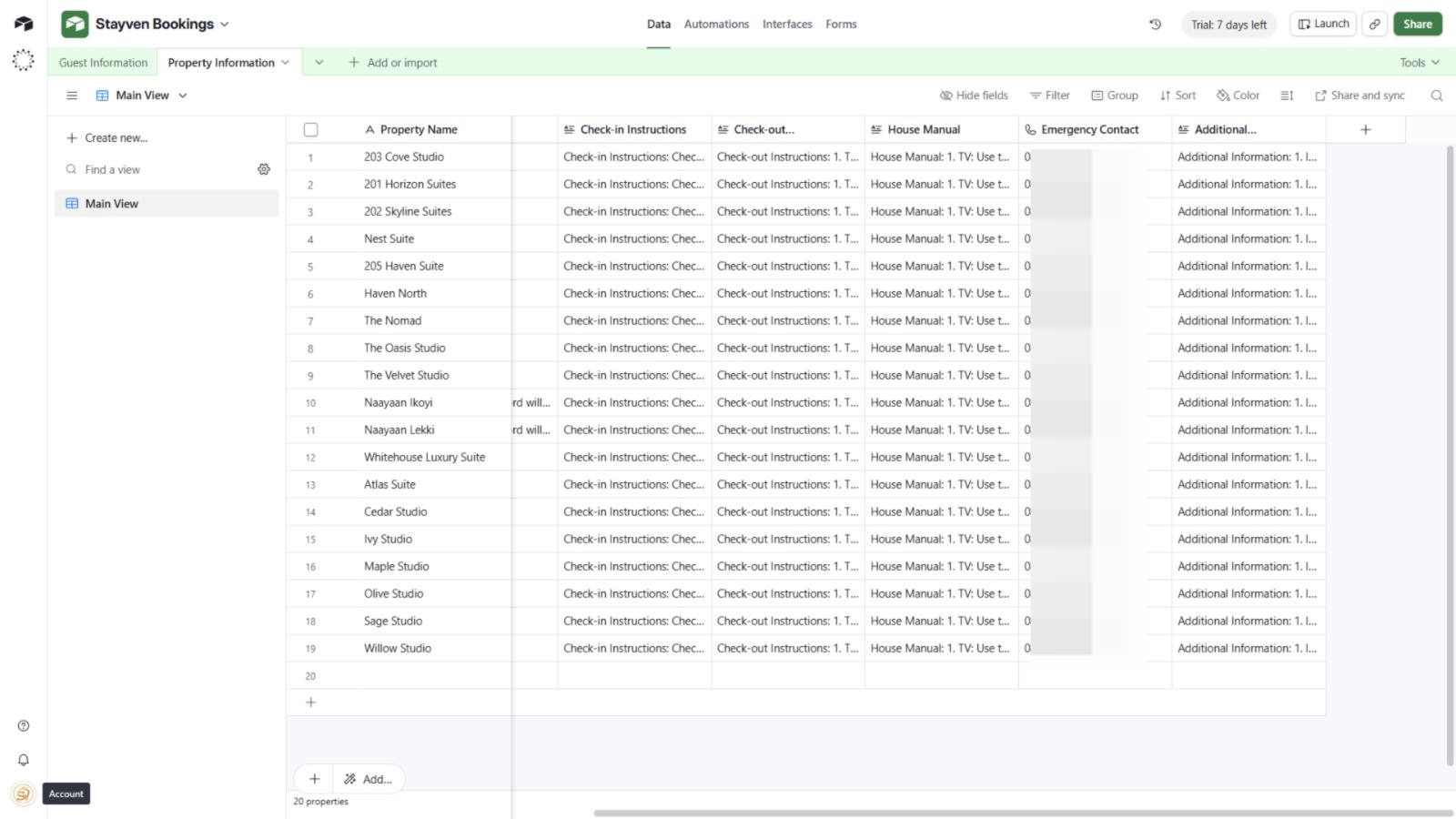Click Cedar Studio Additional Information cell
The width and height of the screenshot is (1456, 819).
1249,511
